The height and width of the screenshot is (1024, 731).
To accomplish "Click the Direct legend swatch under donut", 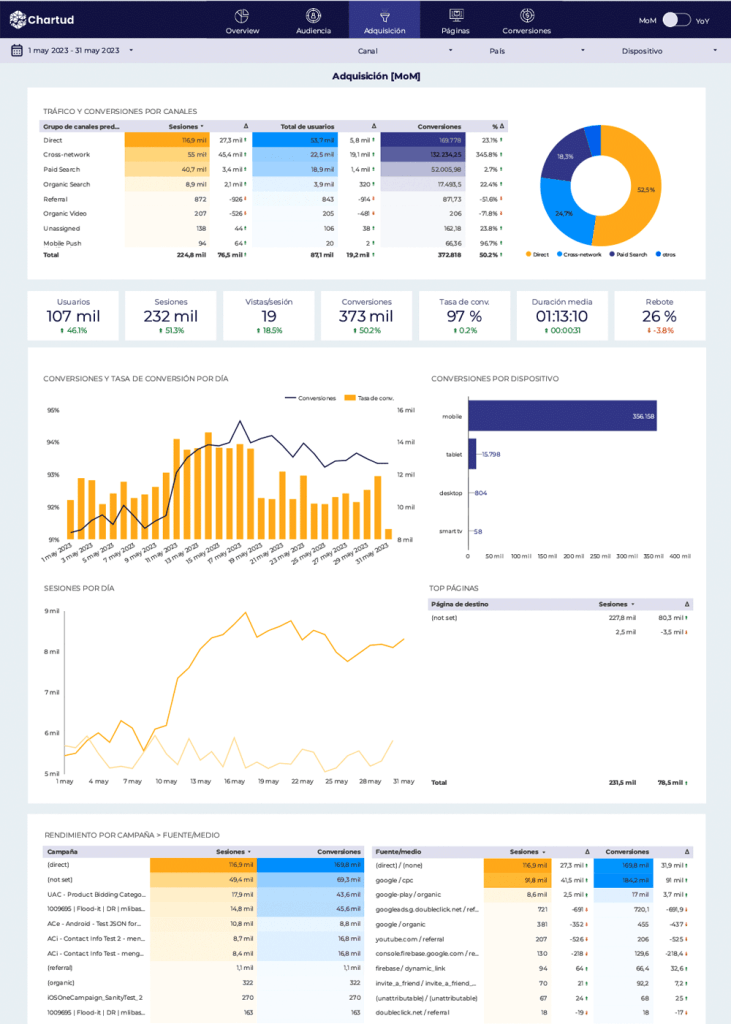I will click(x=528, y=254).
